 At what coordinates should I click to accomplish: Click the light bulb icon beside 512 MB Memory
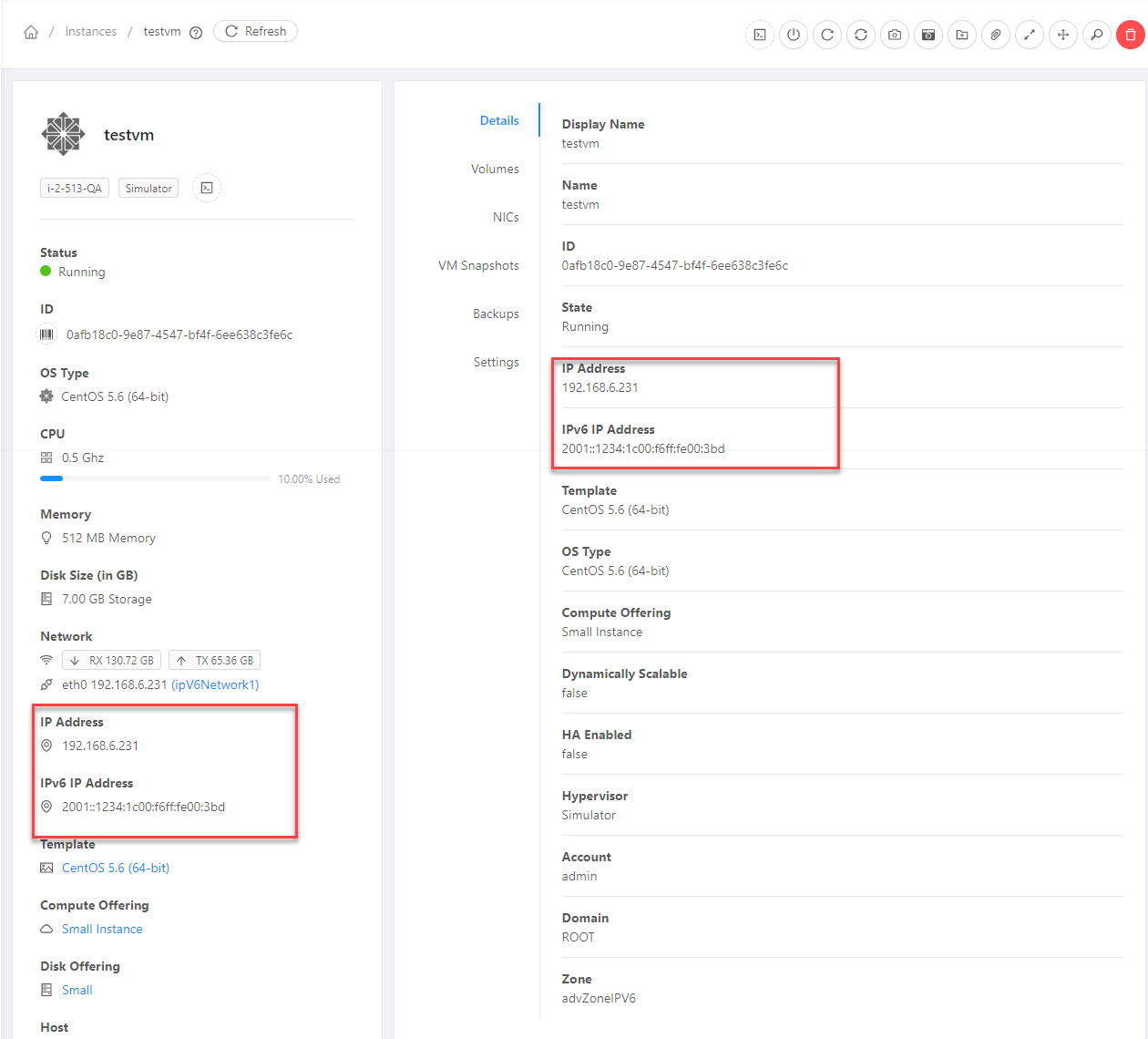tap(46, 538)
